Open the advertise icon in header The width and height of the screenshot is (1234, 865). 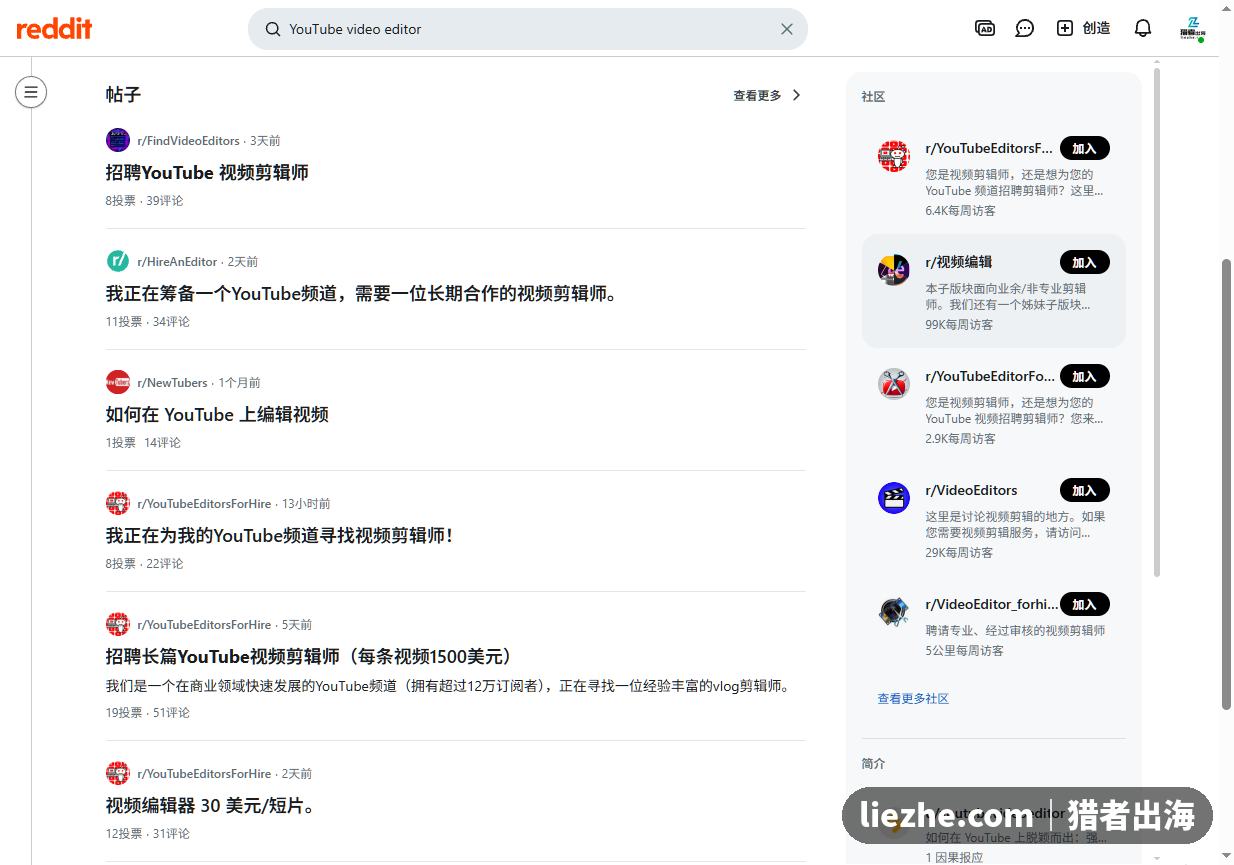coord(985,28)
